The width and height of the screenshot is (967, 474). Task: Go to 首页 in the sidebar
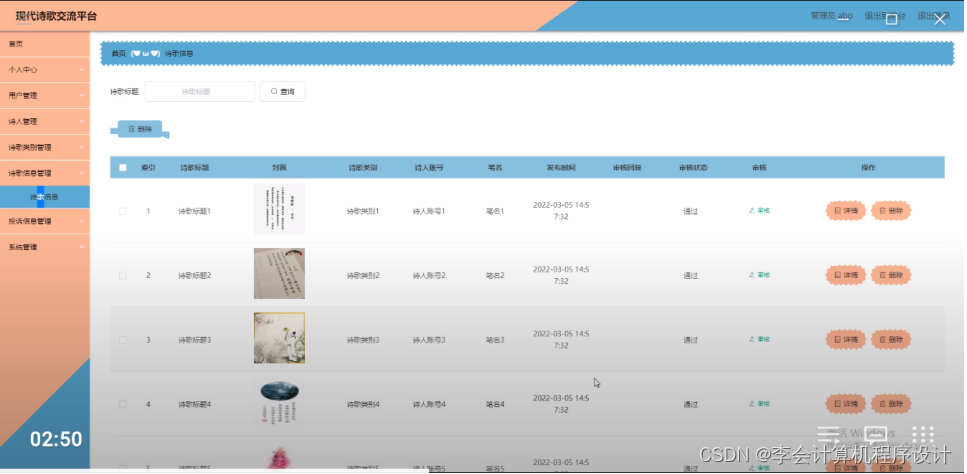(x=44, y=44)
